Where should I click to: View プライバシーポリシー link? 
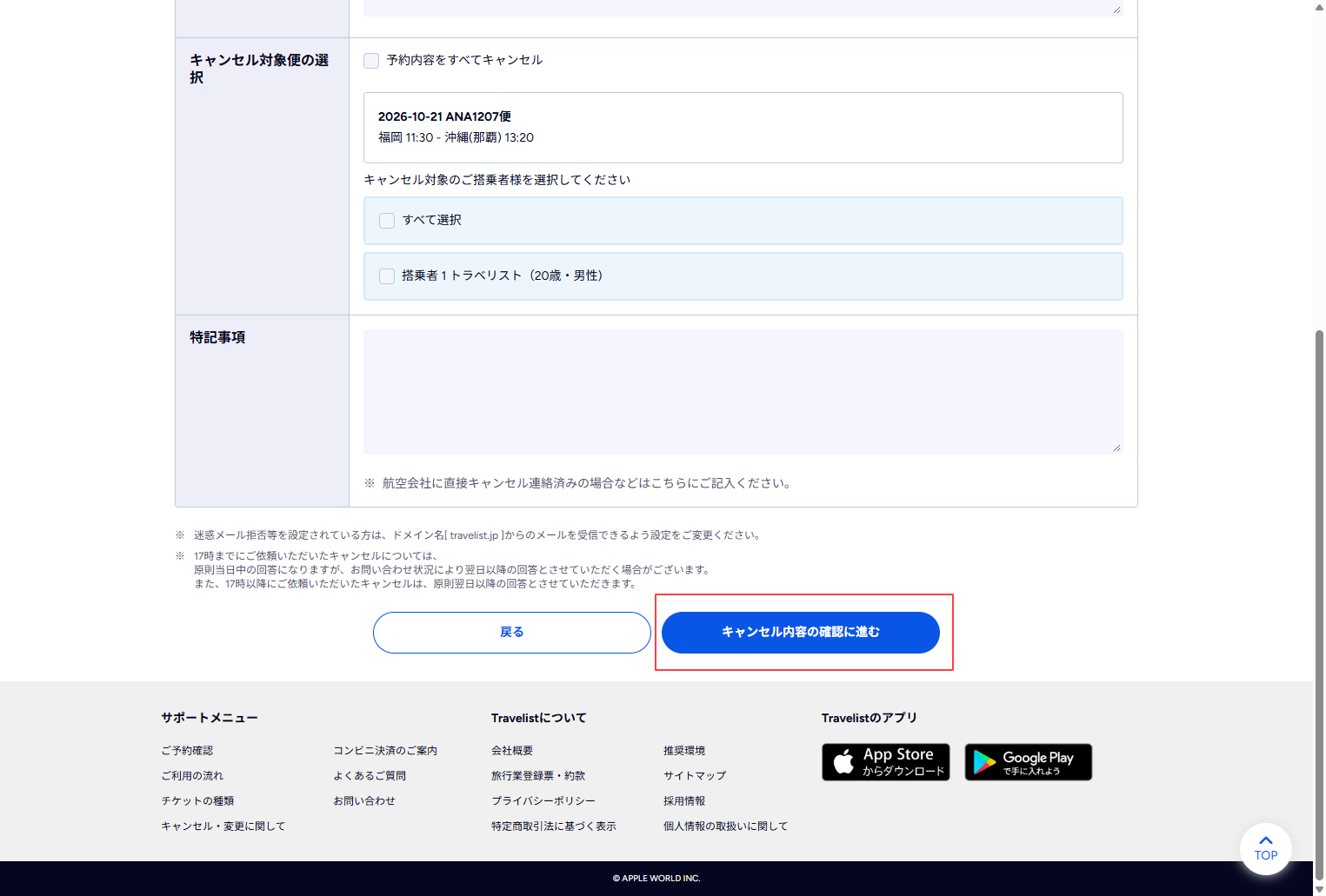click(x=543, y=801)
